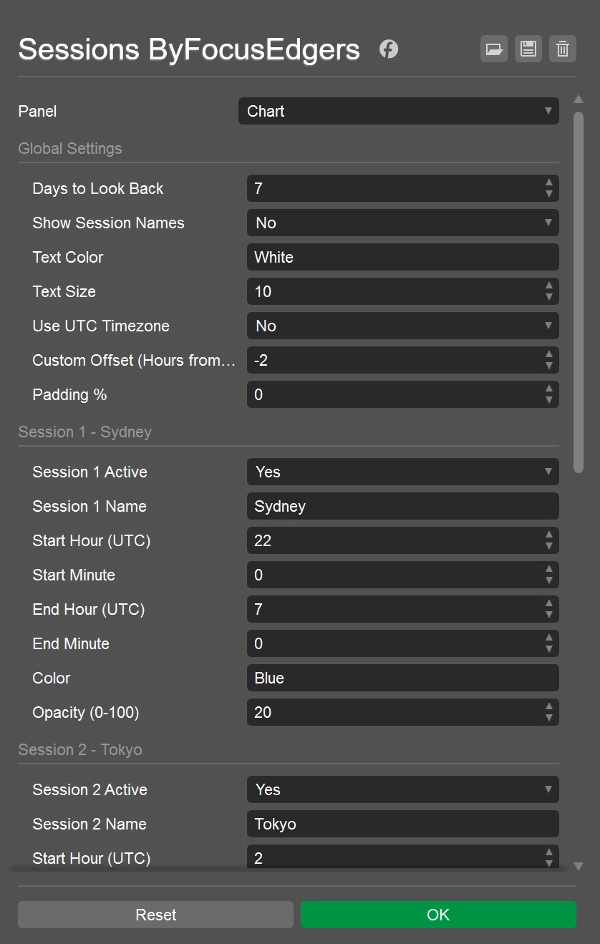600x944 pixels.
Task: Increase Custom Offset hours with up arrow
Action: (x=549, y=355)
